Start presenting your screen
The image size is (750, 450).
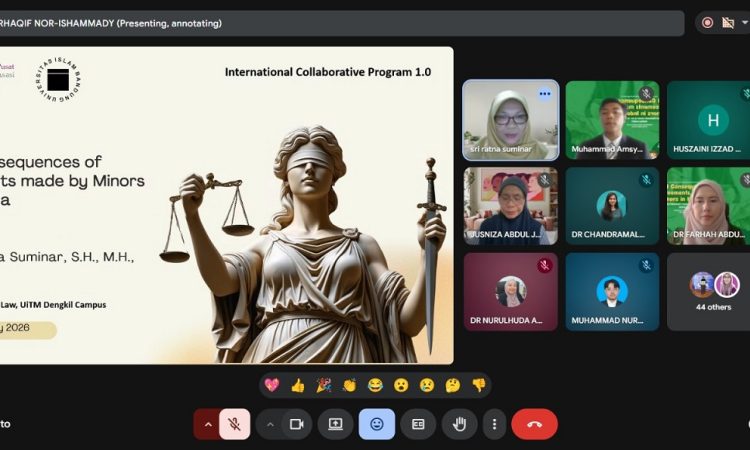coord(335,424)
